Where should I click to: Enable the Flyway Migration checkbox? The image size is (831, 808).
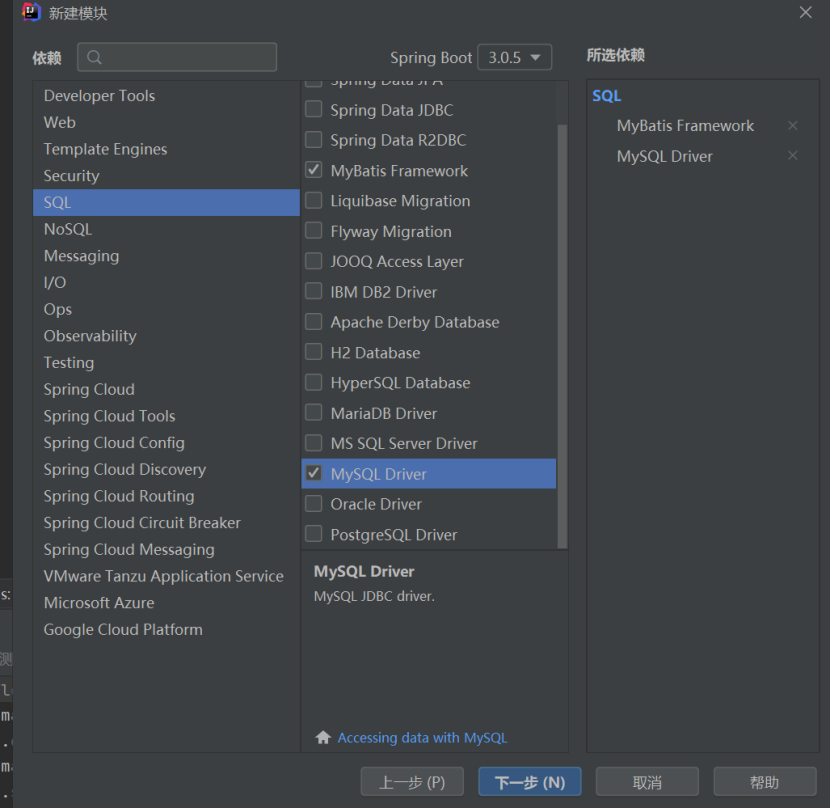point(314,230)
